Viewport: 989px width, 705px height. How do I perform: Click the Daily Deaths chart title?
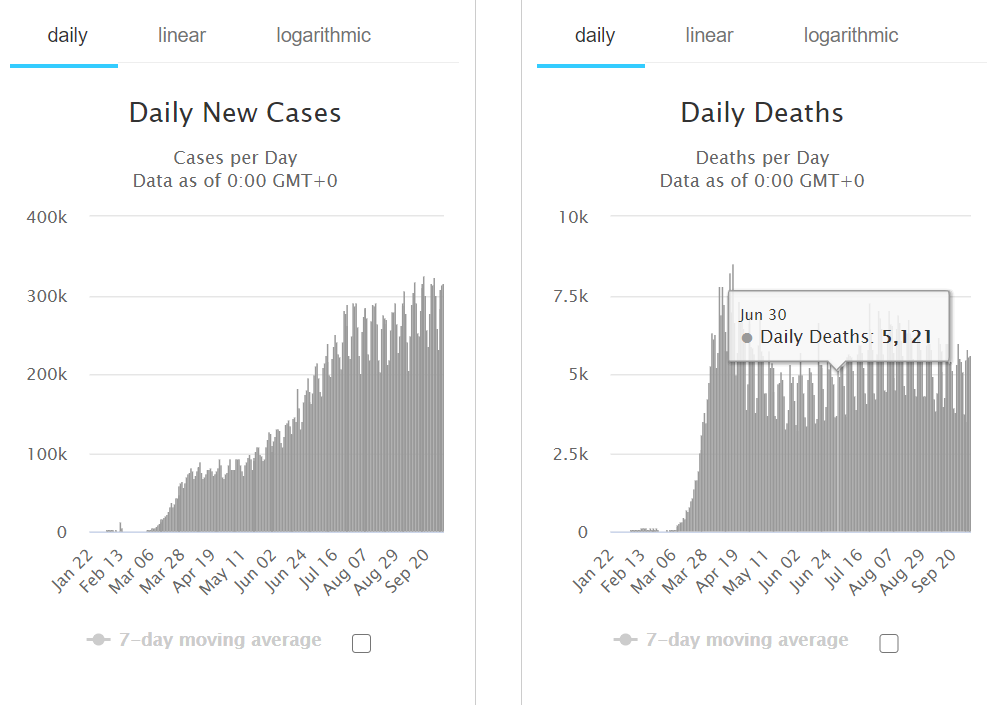[762, 113]
